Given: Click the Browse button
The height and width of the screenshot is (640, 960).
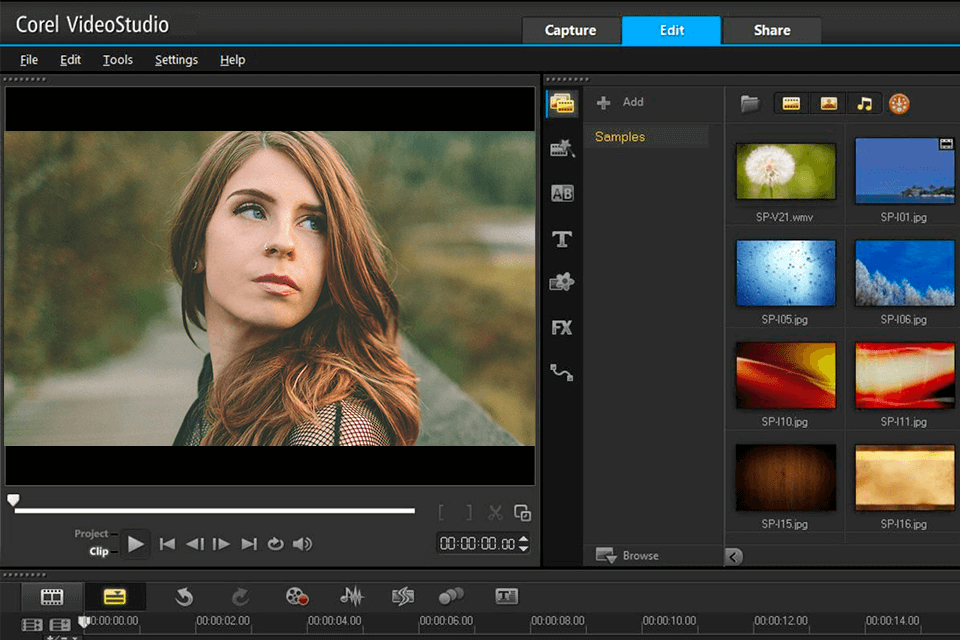Looking at the screenshot, I should (628, 555).
